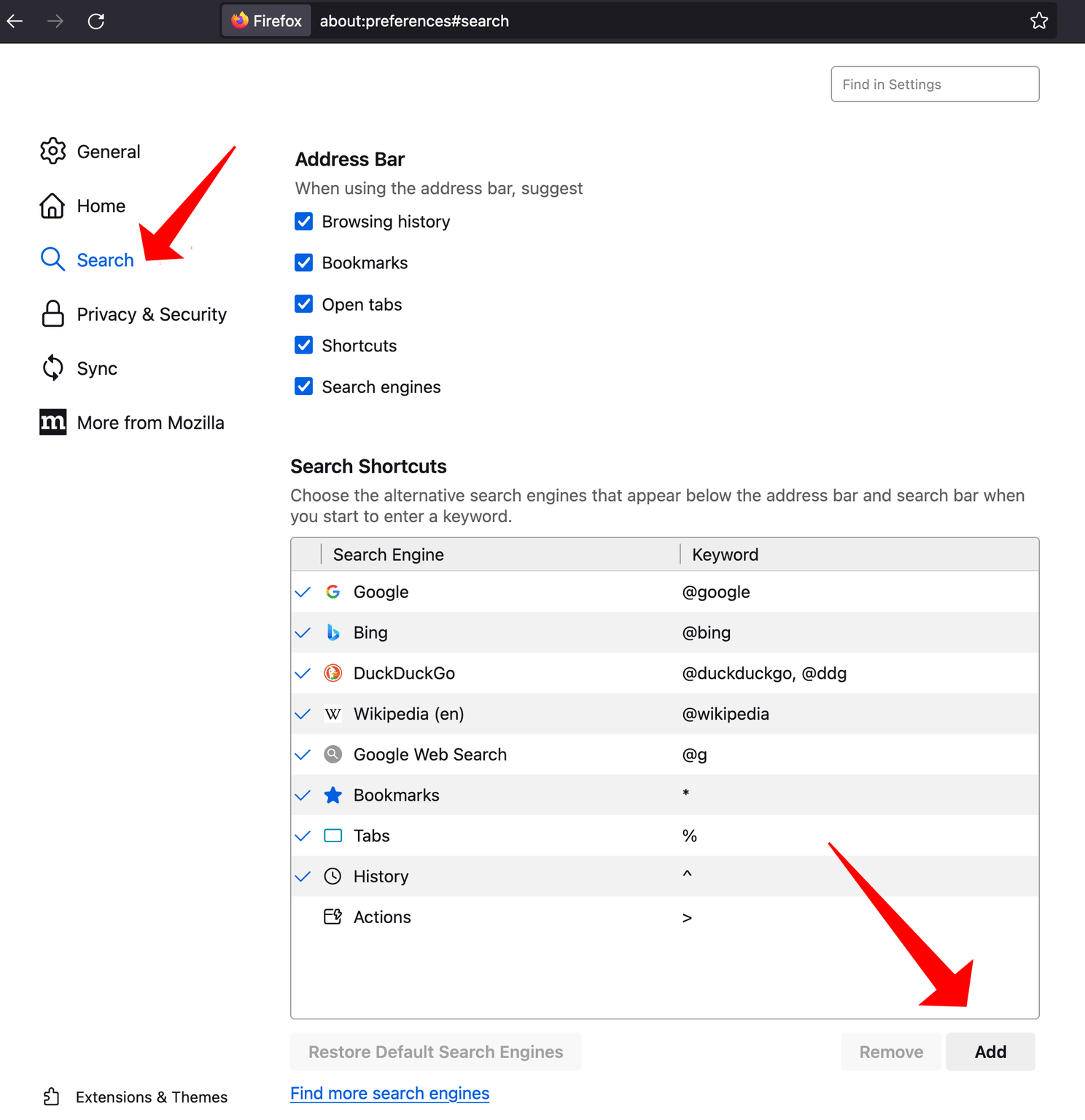1085x1120 pixels.
Task: Click the General gear icon
Action: coord(53,151)
